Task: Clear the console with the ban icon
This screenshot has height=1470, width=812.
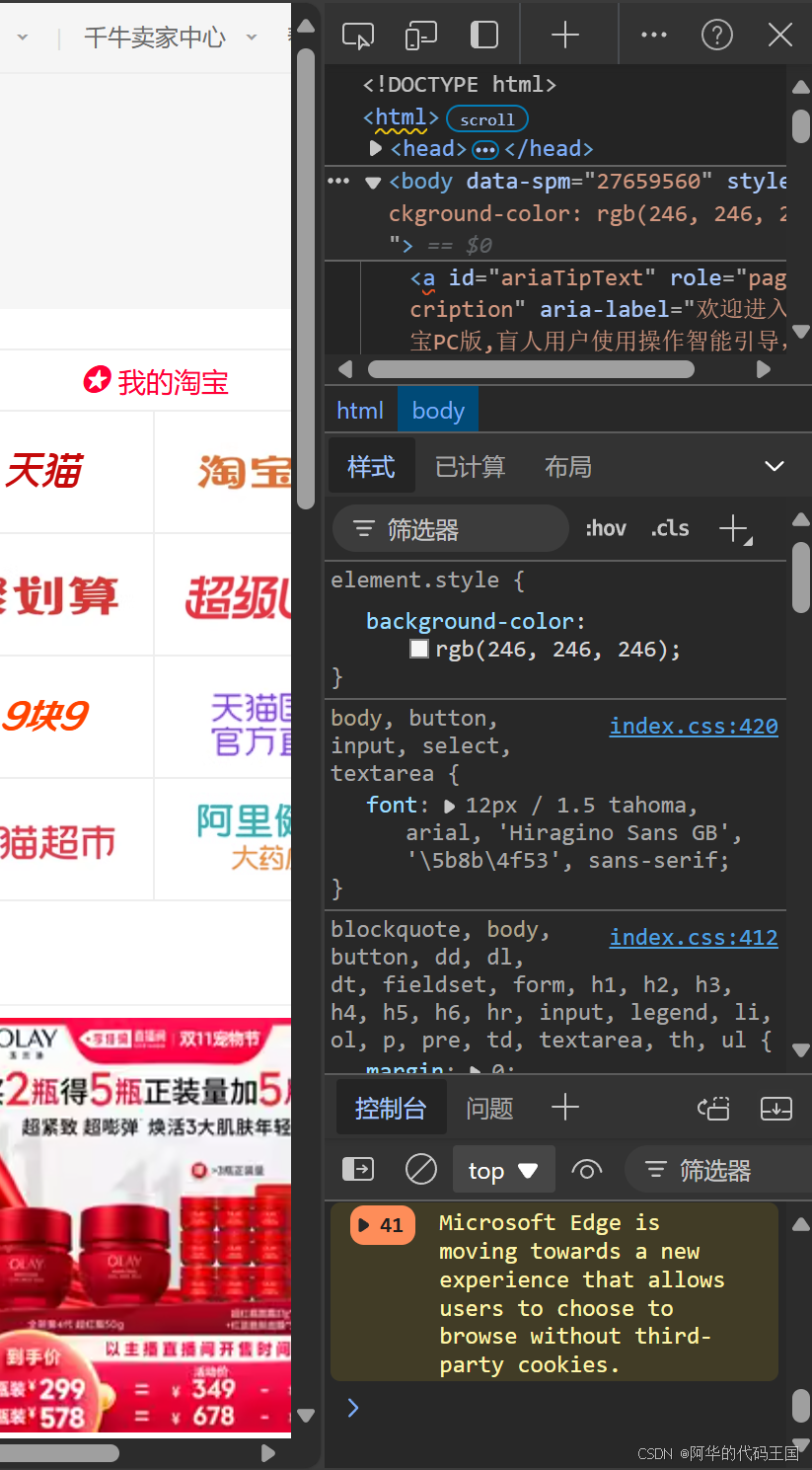Action: 421,1170
